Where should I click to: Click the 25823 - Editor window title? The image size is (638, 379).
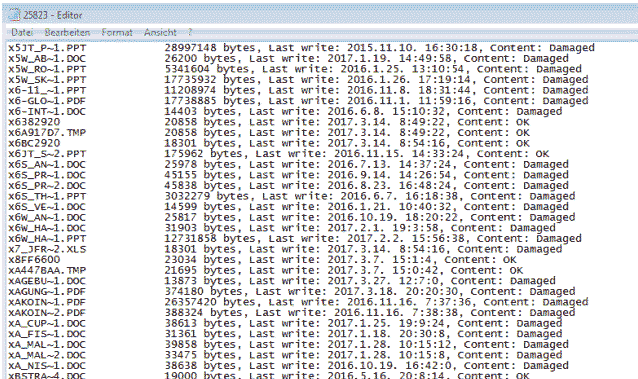[x=53, y=15]
